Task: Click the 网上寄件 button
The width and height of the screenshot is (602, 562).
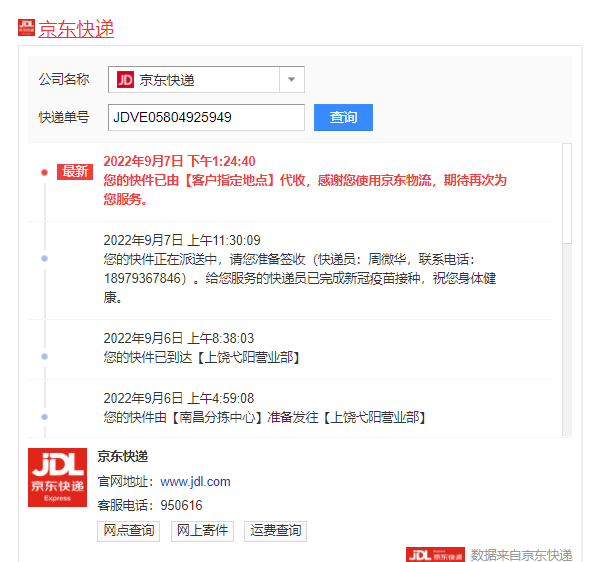Action: click(202, 531)
